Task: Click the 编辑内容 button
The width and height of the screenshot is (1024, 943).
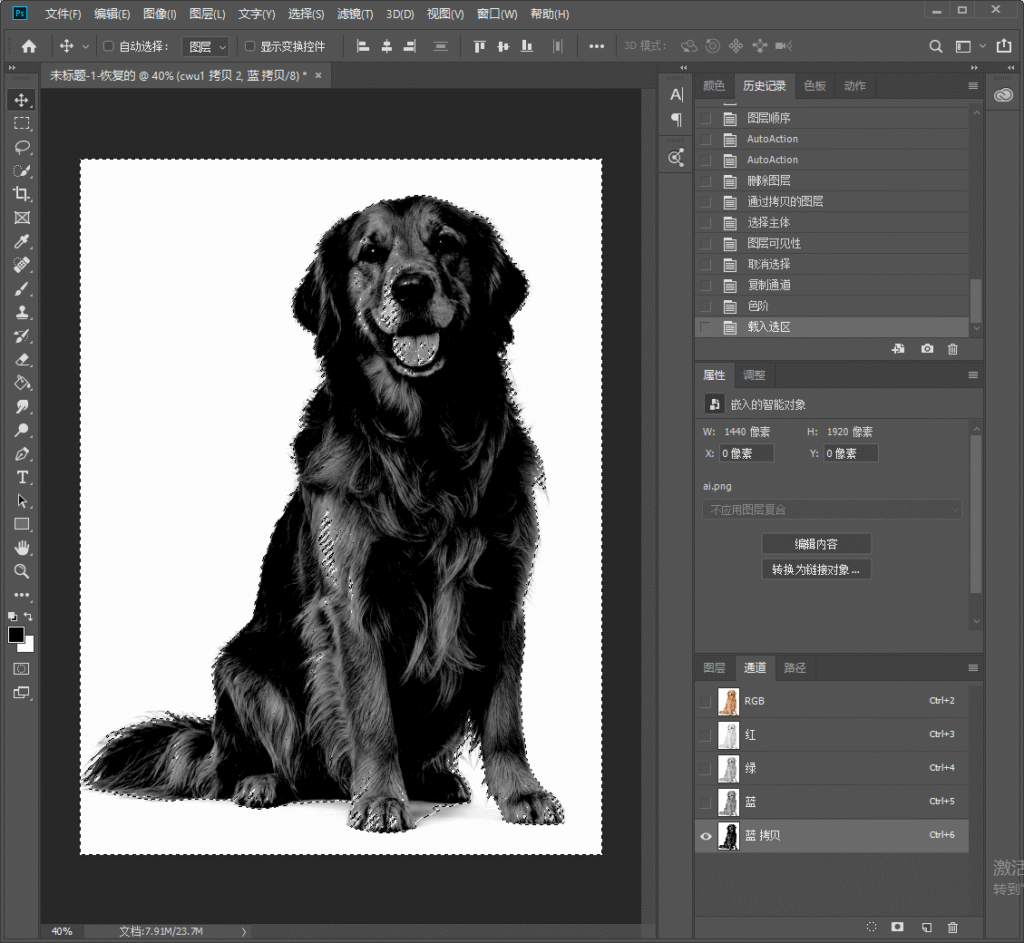Action: (816, 543)
